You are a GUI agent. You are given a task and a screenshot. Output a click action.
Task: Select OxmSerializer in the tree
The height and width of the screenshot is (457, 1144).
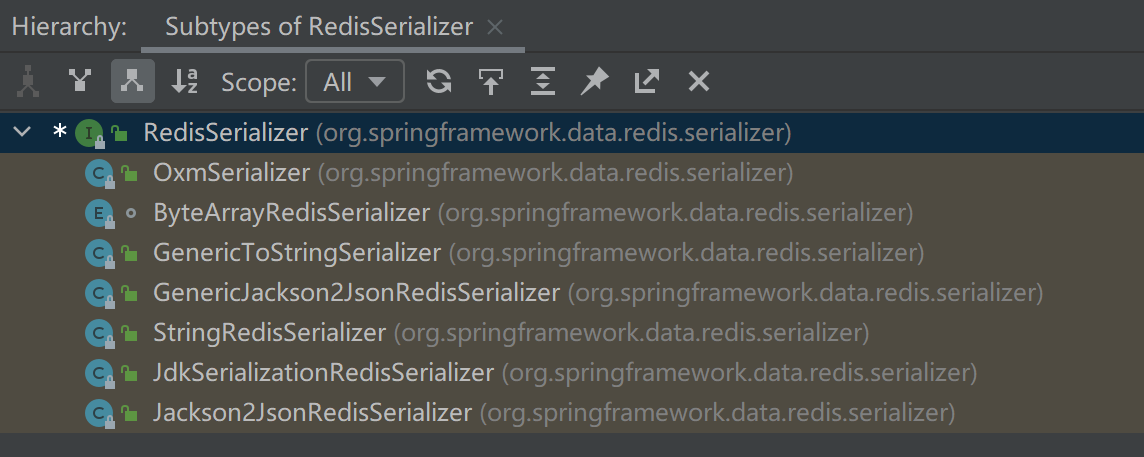click(x=231, y=173)
